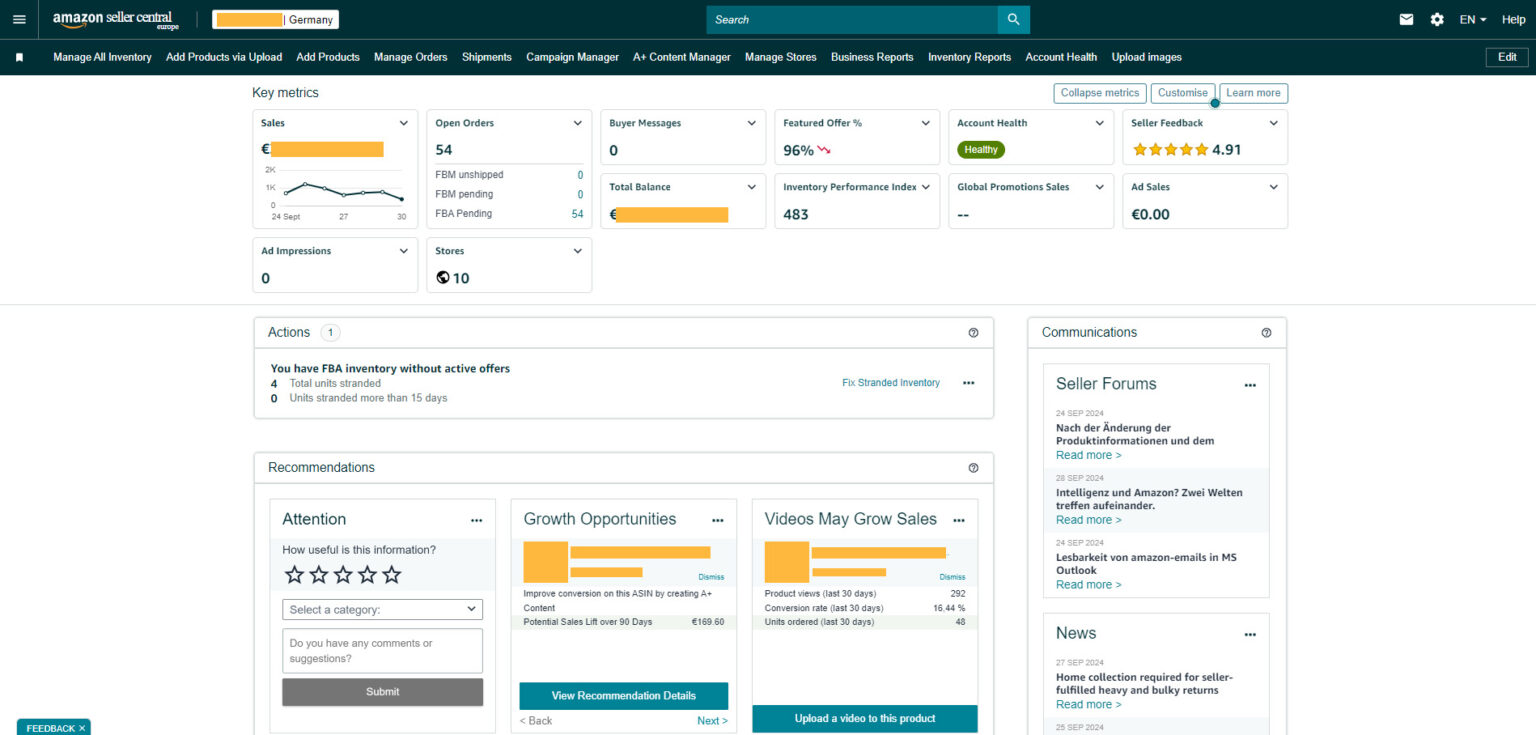Open the Actions panel help icon
The height and width of the screenshot is (735, 1536).
tap(973, 333)
